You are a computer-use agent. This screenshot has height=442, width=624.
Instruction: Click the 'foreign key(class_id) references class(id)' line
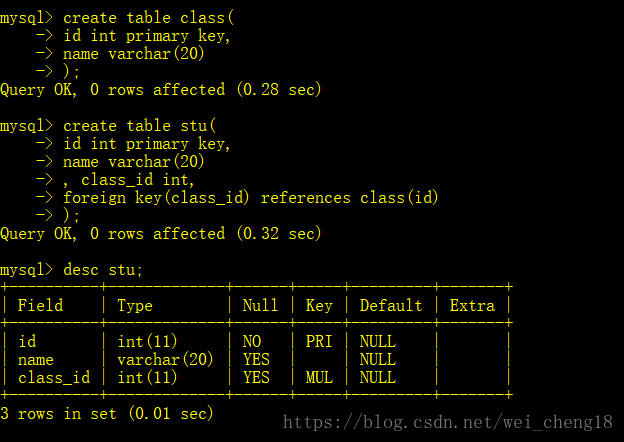coord(251,198)
